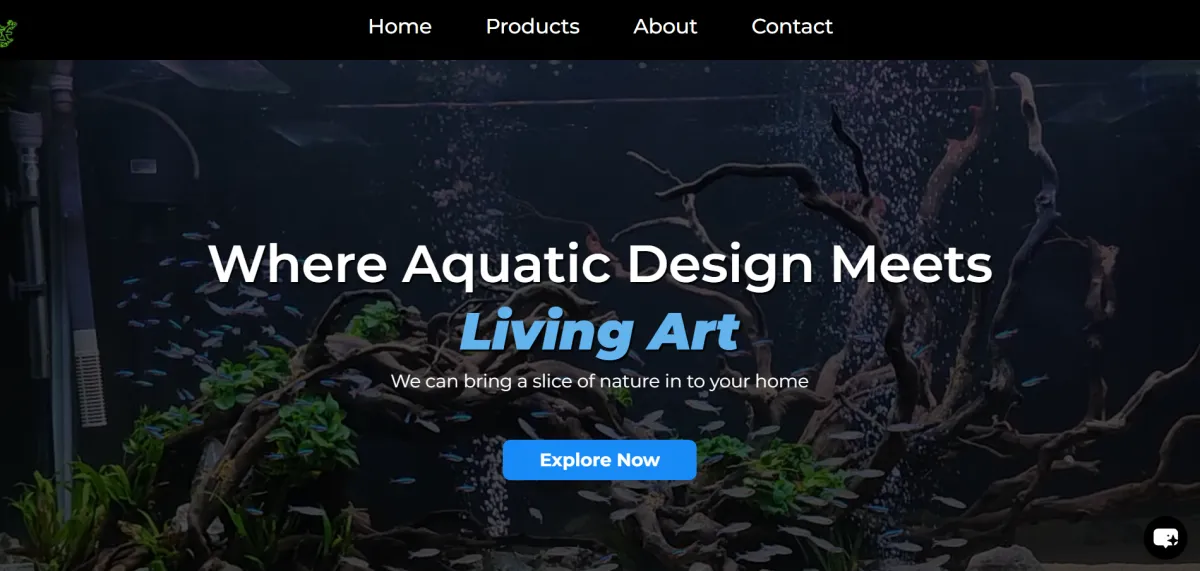The width and height of the screenshot is (1200, 571).
Task: Open the Contact page link
Action: [792, 27]
